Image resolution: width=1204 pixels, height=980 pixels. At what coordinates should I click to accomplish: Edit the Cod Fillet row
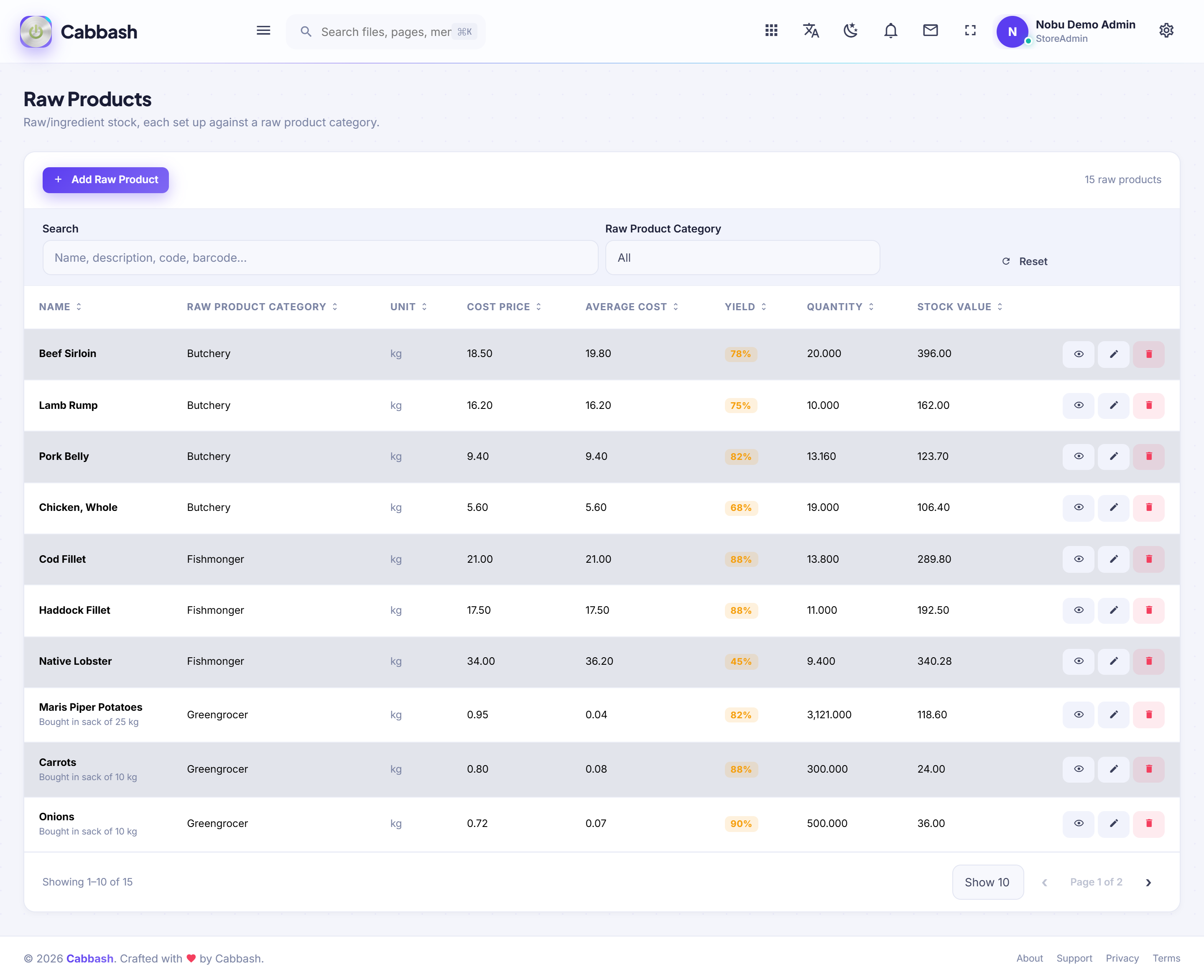click(x=1113, y=559)
